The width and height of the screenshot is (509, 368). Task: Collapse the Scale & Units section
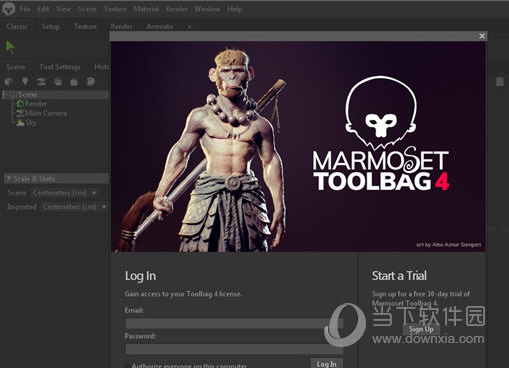coord(9,178)
